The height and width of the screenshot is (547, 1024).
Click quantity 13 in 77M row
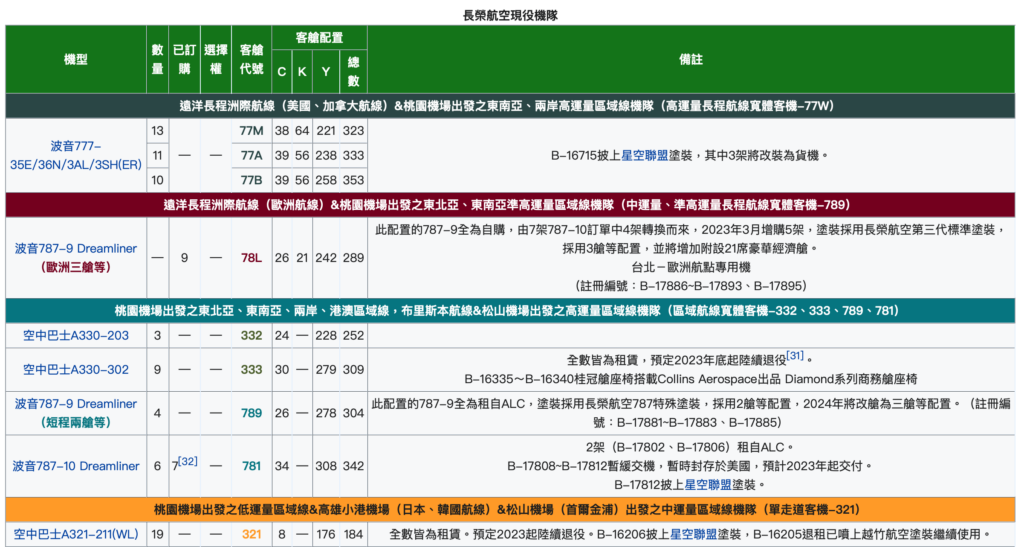(x=157, y=131)
